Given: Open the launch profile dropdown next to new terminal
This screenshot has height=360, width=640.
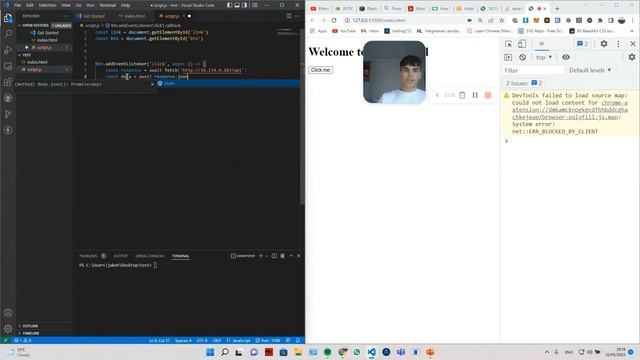Looking at the screenshot, I should (267, 256).
